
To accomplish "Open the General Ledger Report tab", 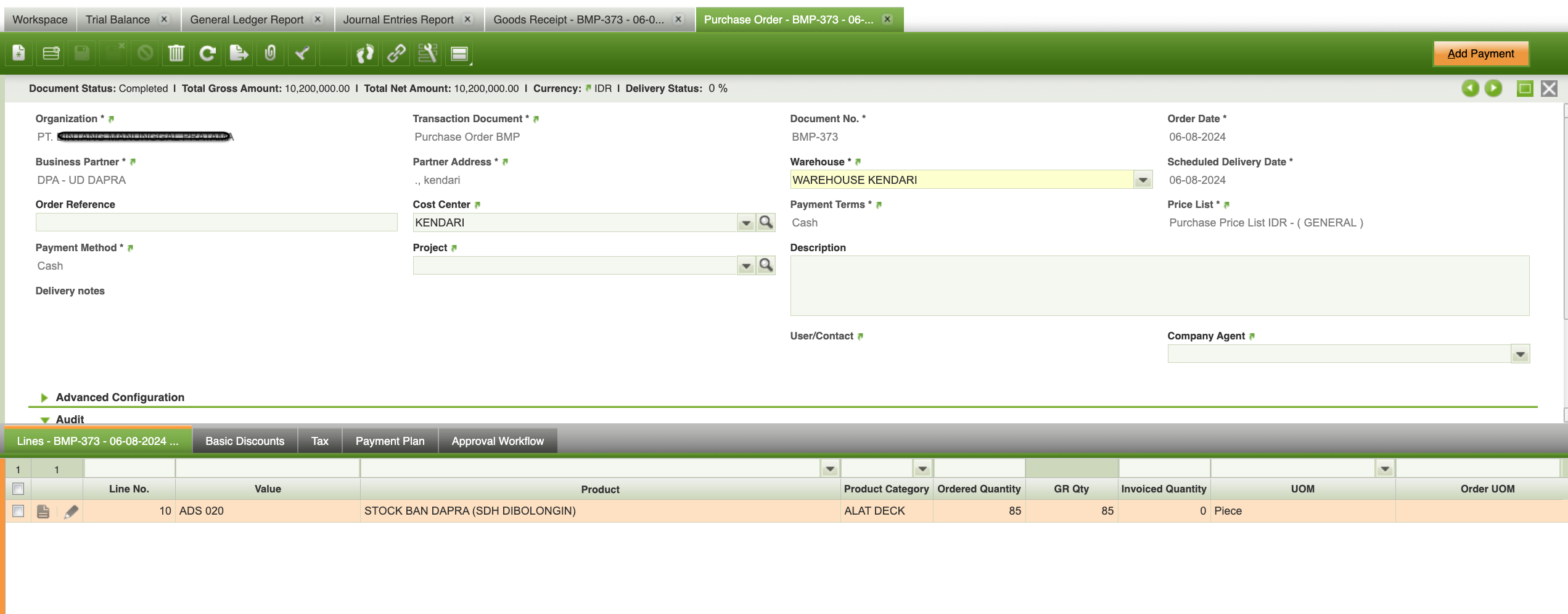I will pos(247,20).
